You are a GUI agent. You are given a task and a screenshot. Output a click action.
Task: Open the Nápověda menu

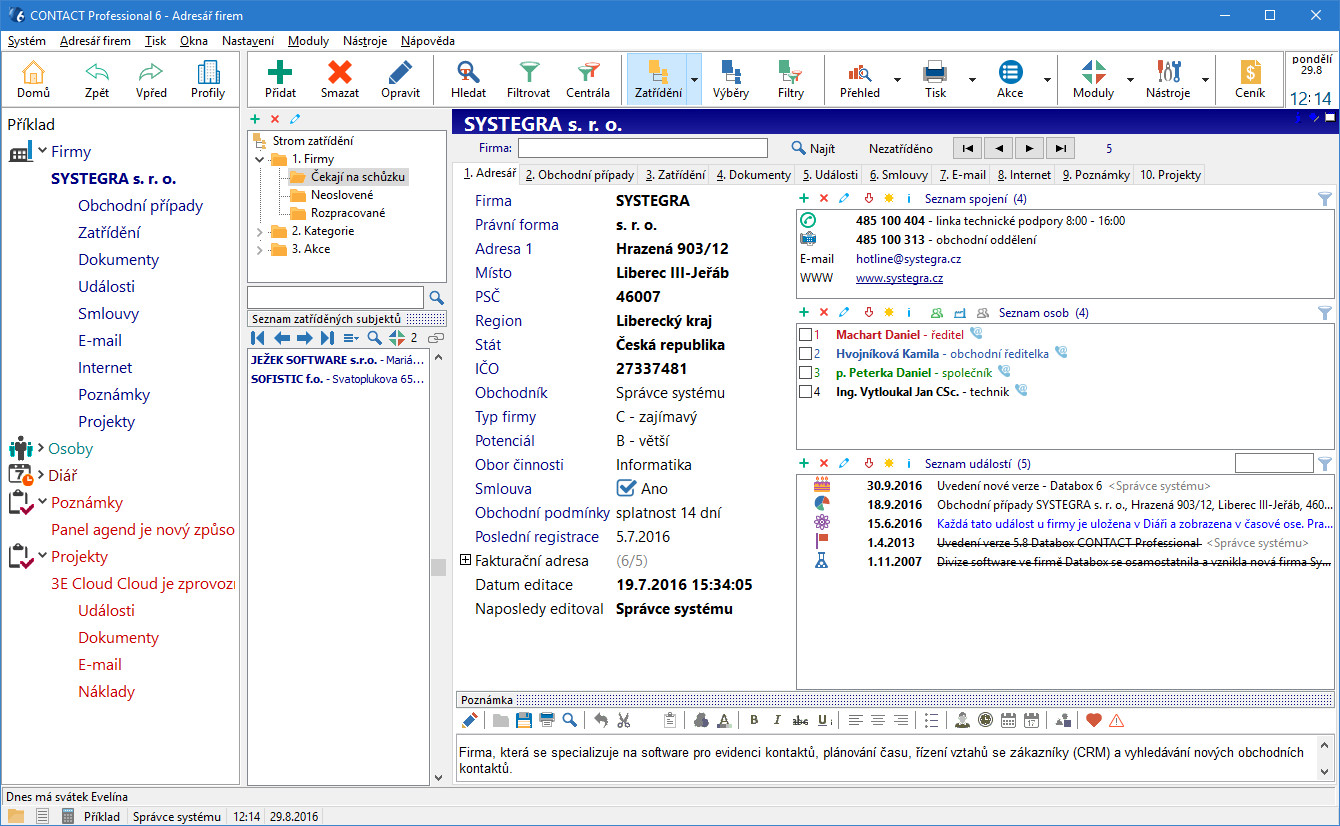click(x=427, y=41)
